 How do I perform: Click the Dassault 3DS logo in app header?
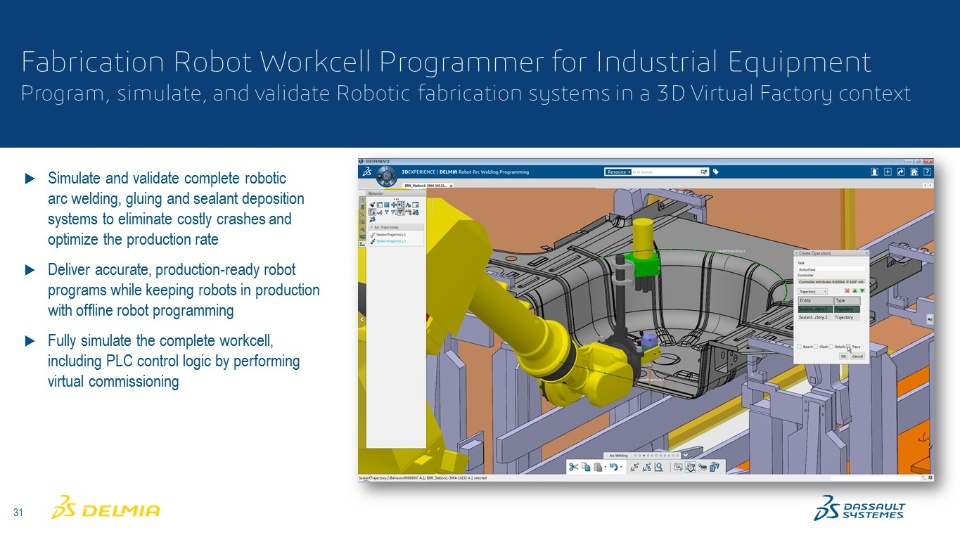tap(367, 173)
